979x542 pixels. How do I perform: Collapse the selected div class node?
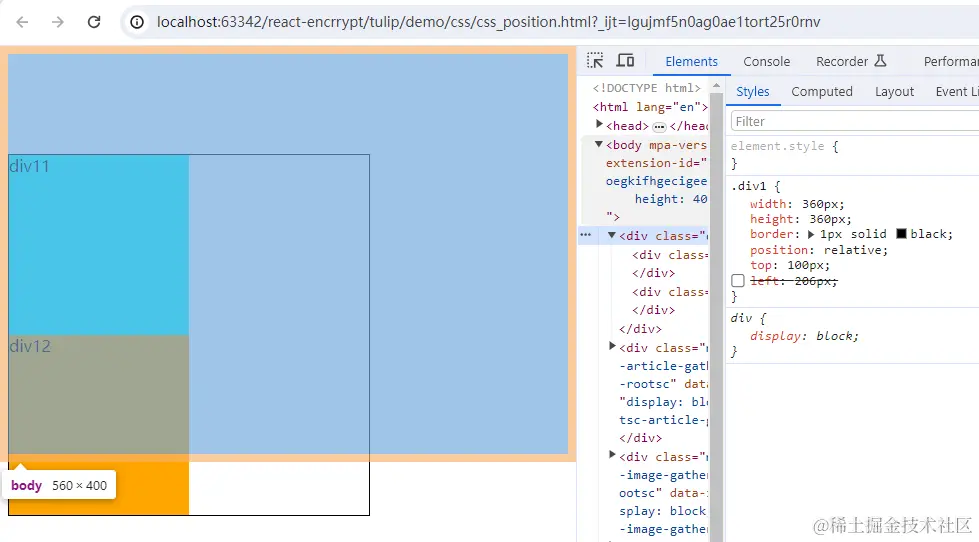[612, 235]
